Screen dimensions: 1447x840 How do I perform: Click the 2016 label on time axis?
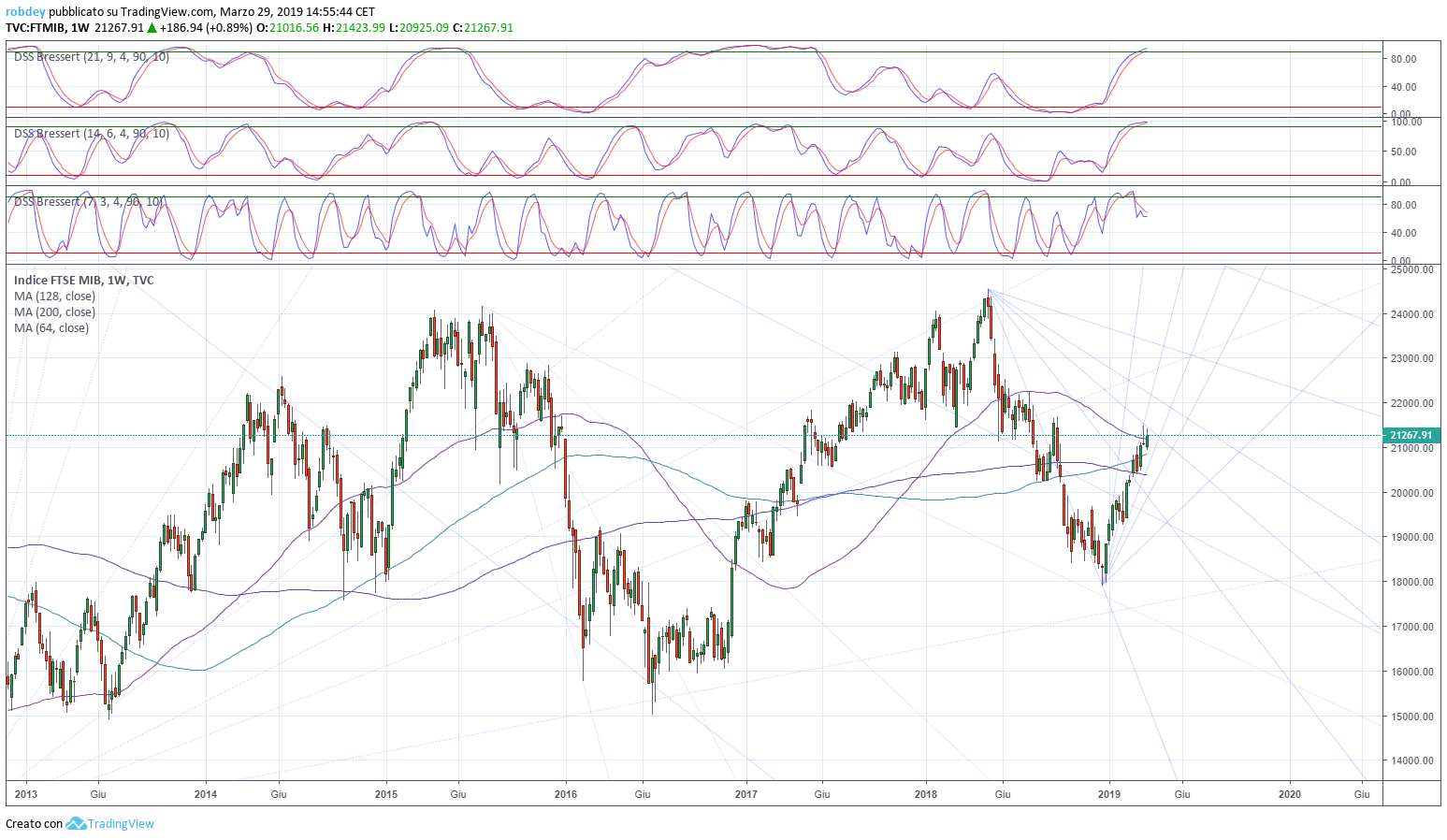(566, 794)
